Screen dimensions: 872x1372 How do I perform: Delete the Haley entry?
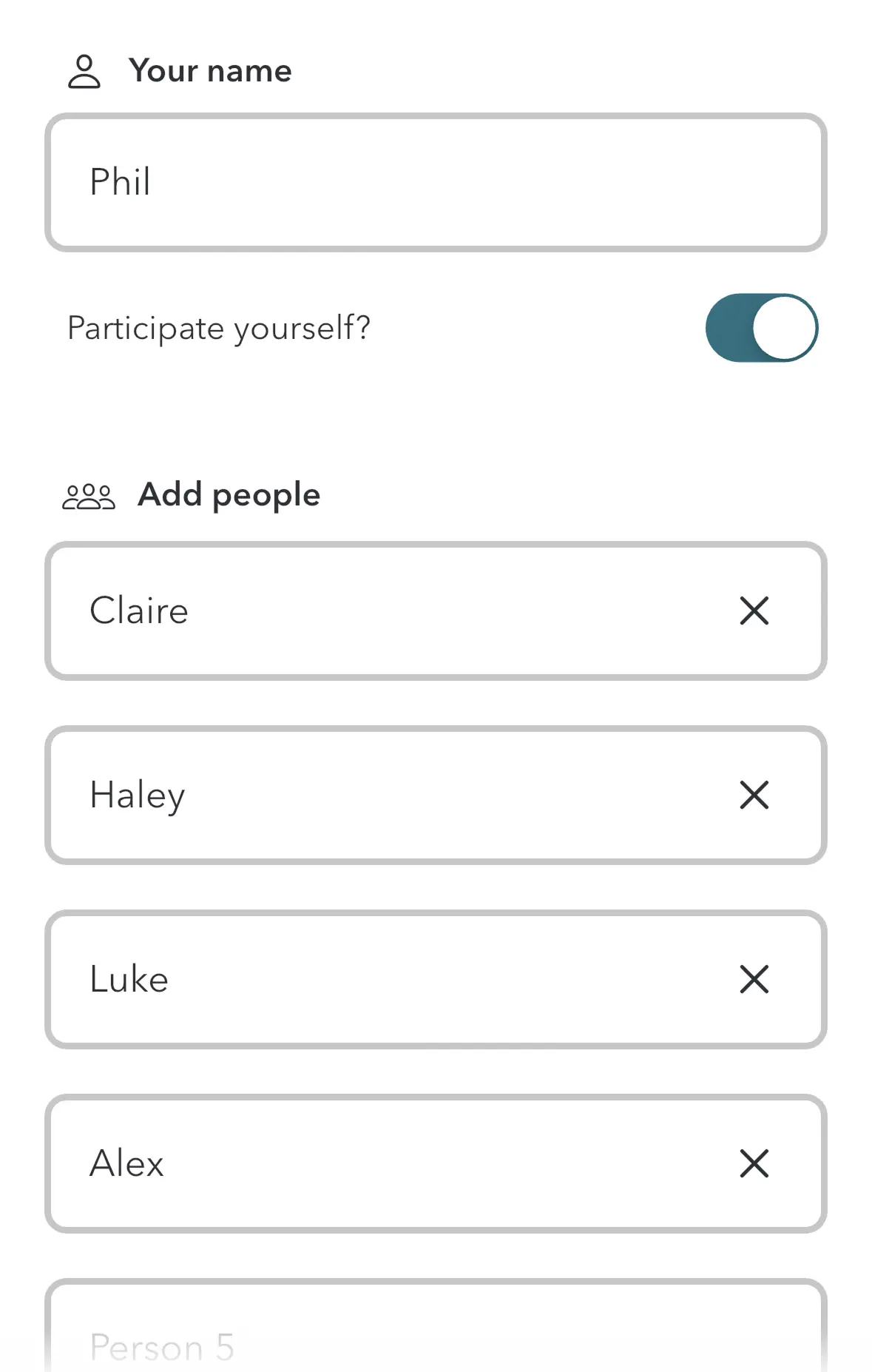click(x=754, y=795)
